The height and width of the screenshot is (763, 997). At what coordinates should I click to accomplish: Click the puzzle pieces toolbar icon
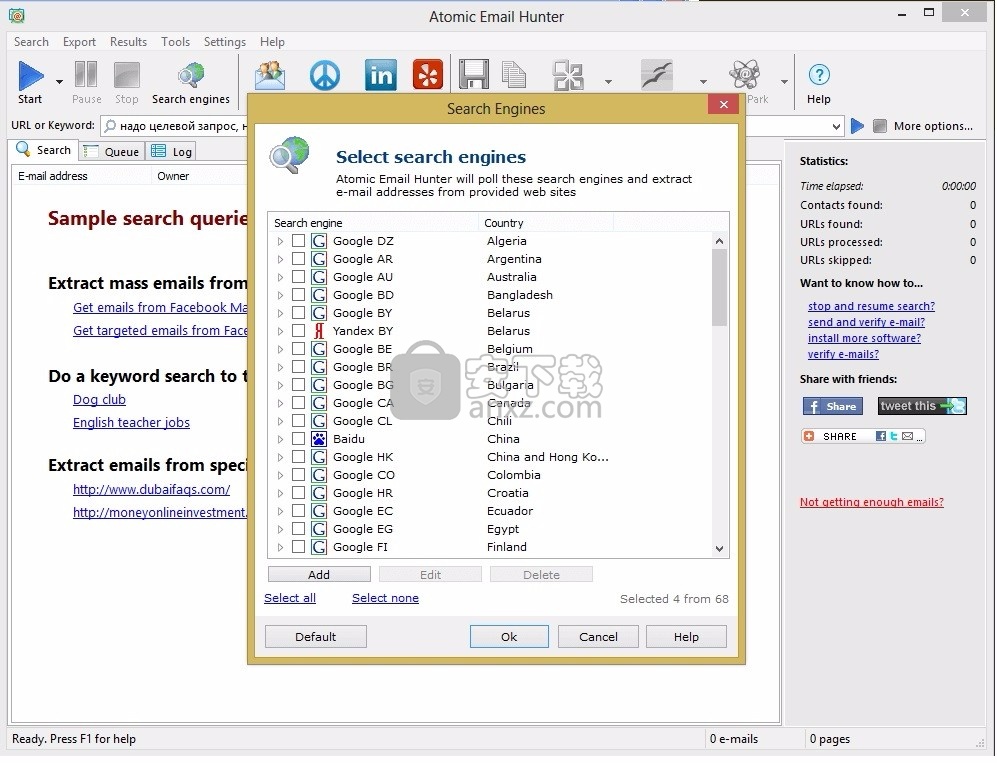tap(568, 76)
